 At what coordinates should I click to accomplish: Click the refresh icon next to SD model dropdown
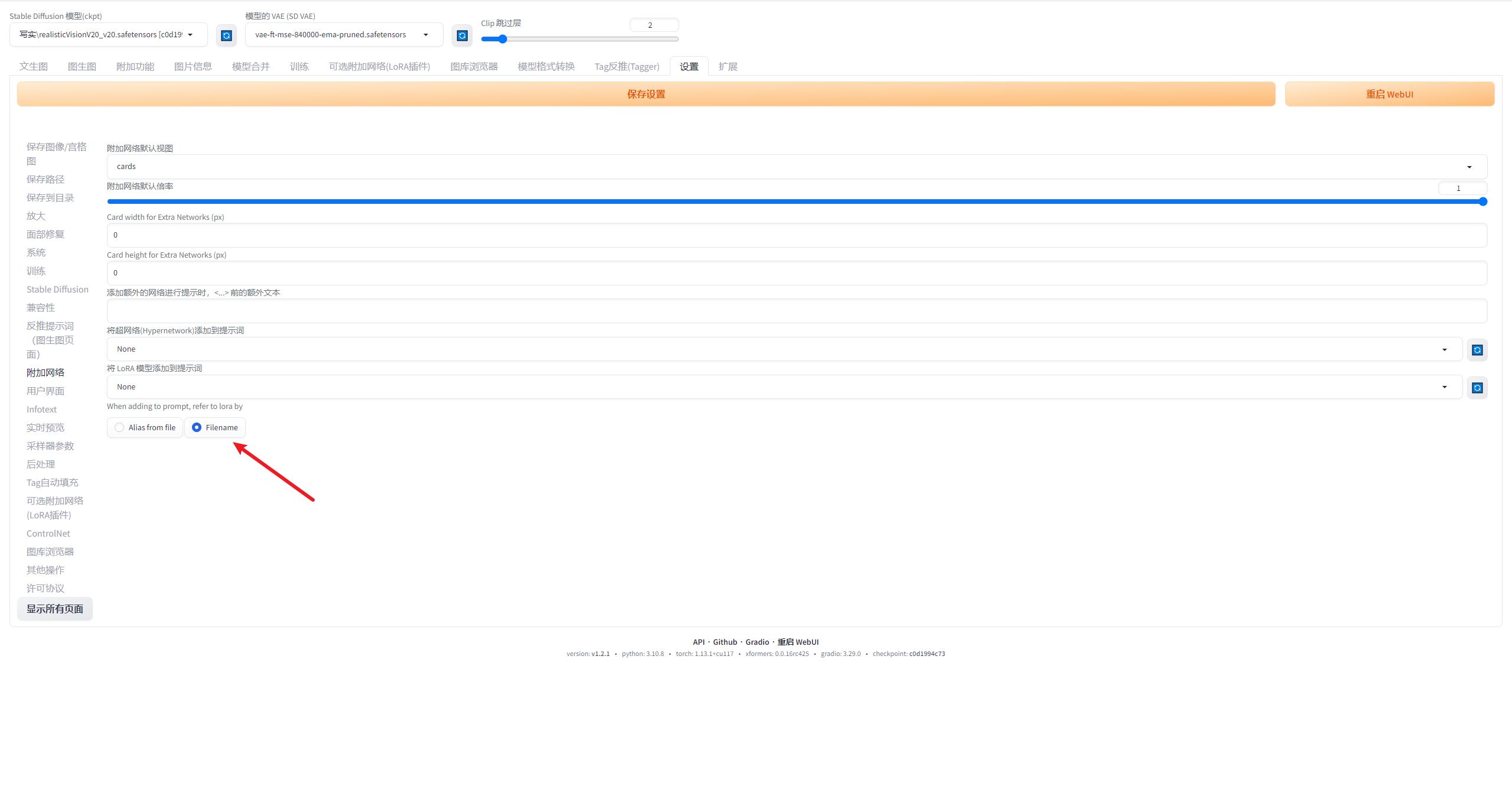225,34
